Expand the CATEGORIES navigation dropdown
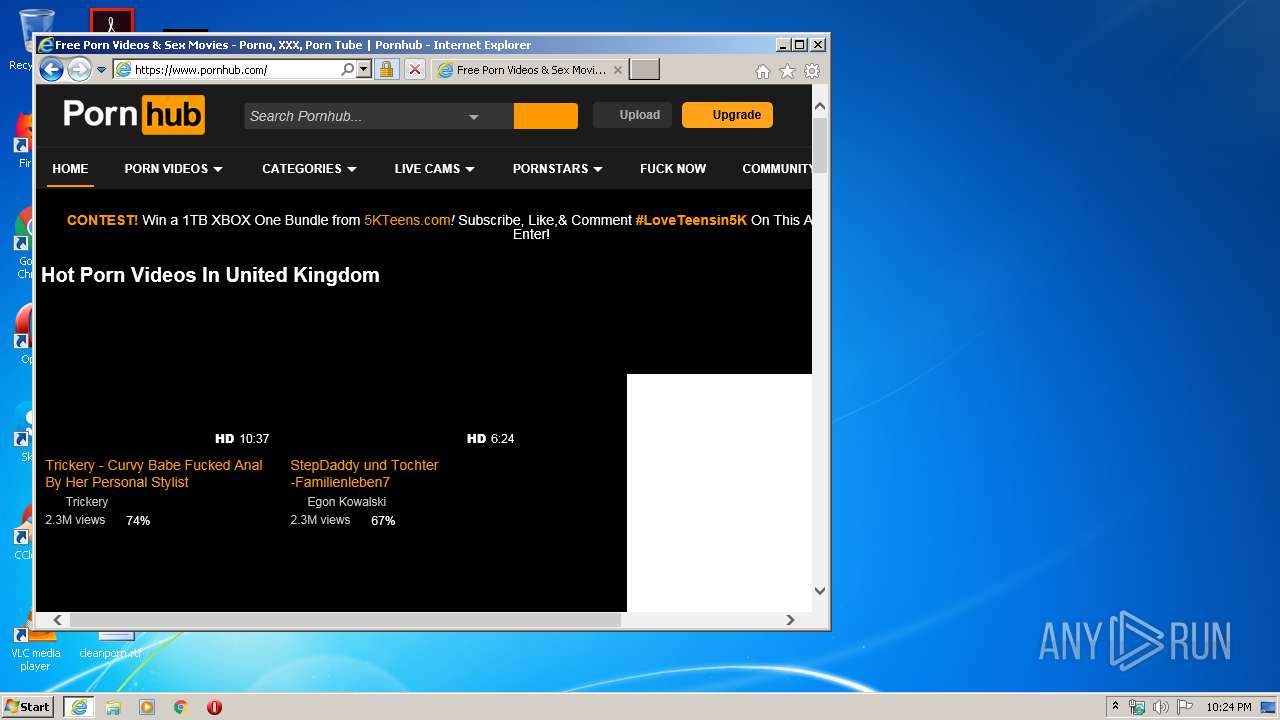Image resolution: width=1280 pixels, height=720 pixels. 309,169
